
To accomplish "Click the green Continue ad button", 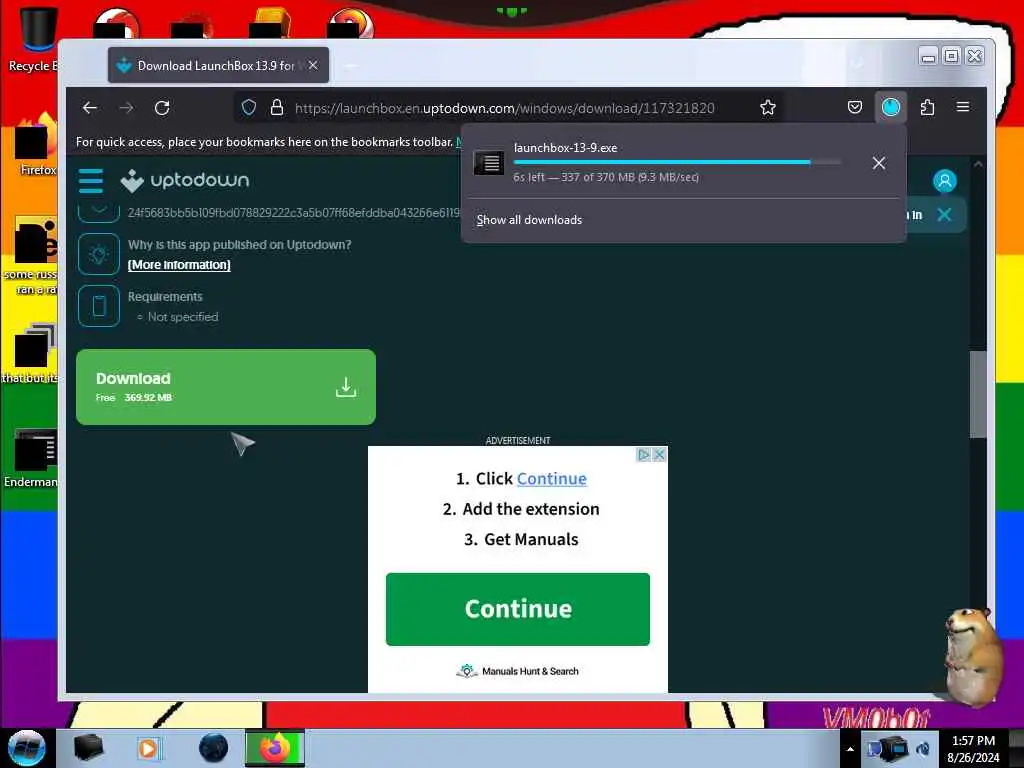I will coord(518,609).
